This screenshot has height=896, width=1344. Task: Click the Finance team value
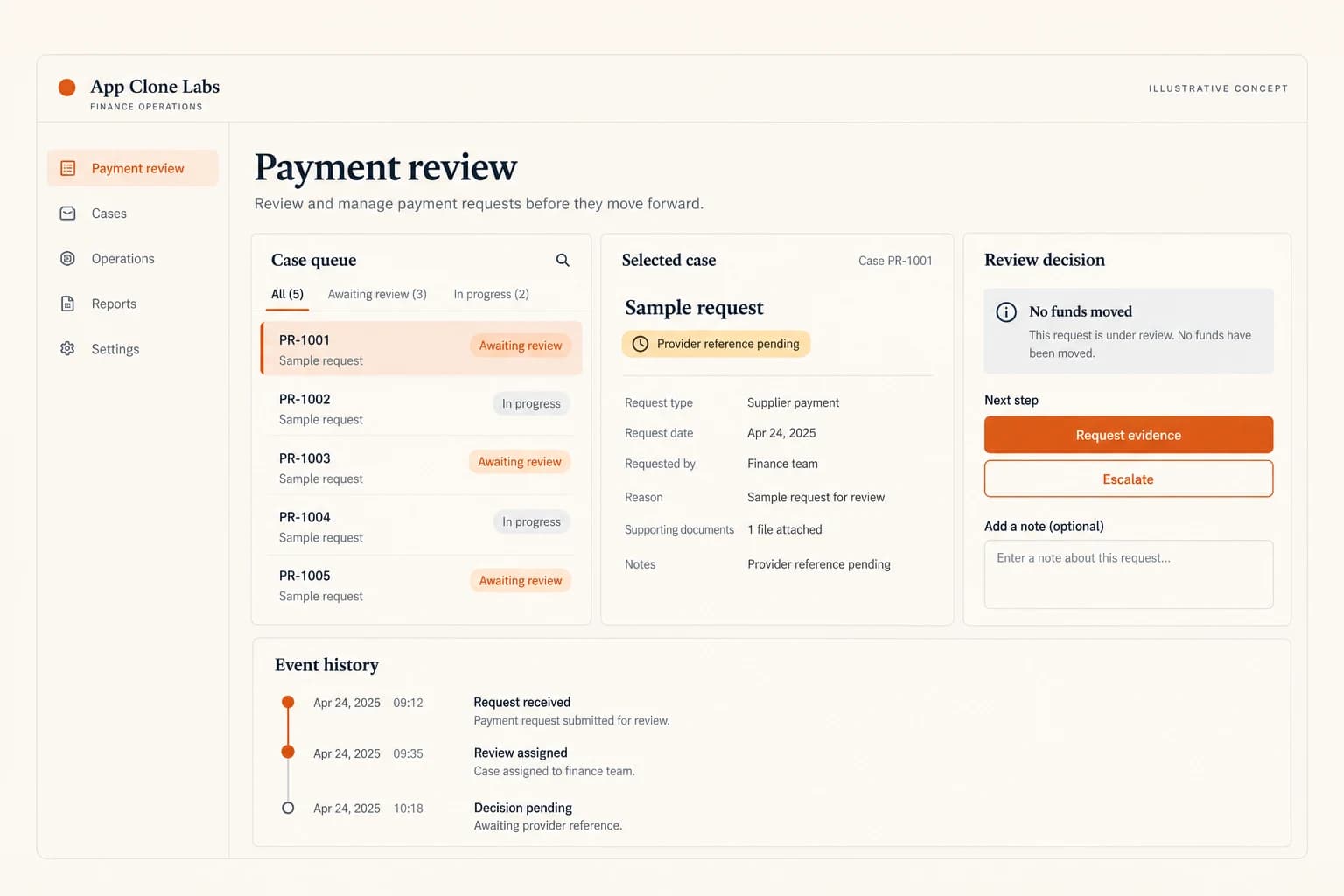782,464
